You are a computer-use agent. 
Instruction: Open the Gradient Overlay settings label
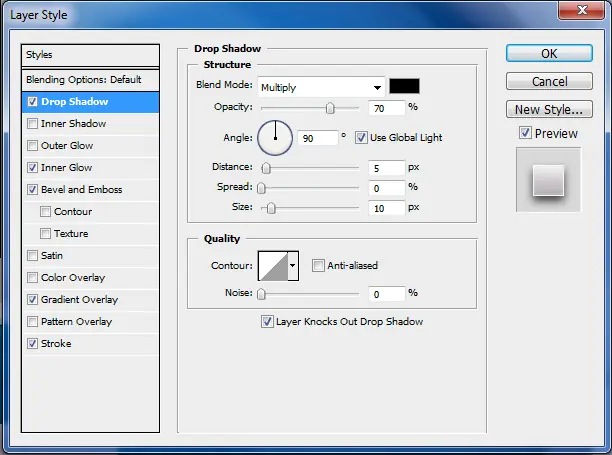click(x=80, y=300)
